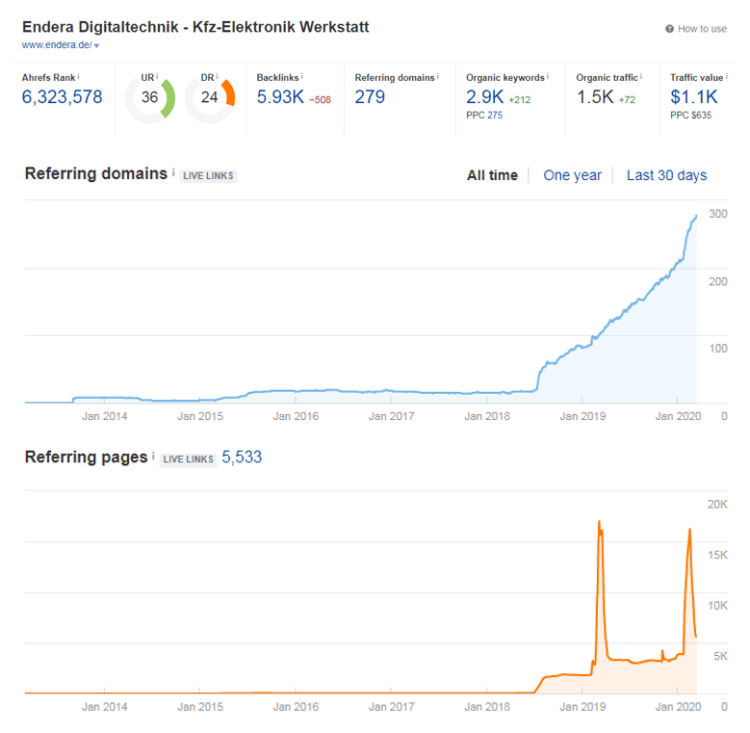Click Jan 2020 on Referring pages chart axis
The image size is (750, 733).
click(677, 707)
